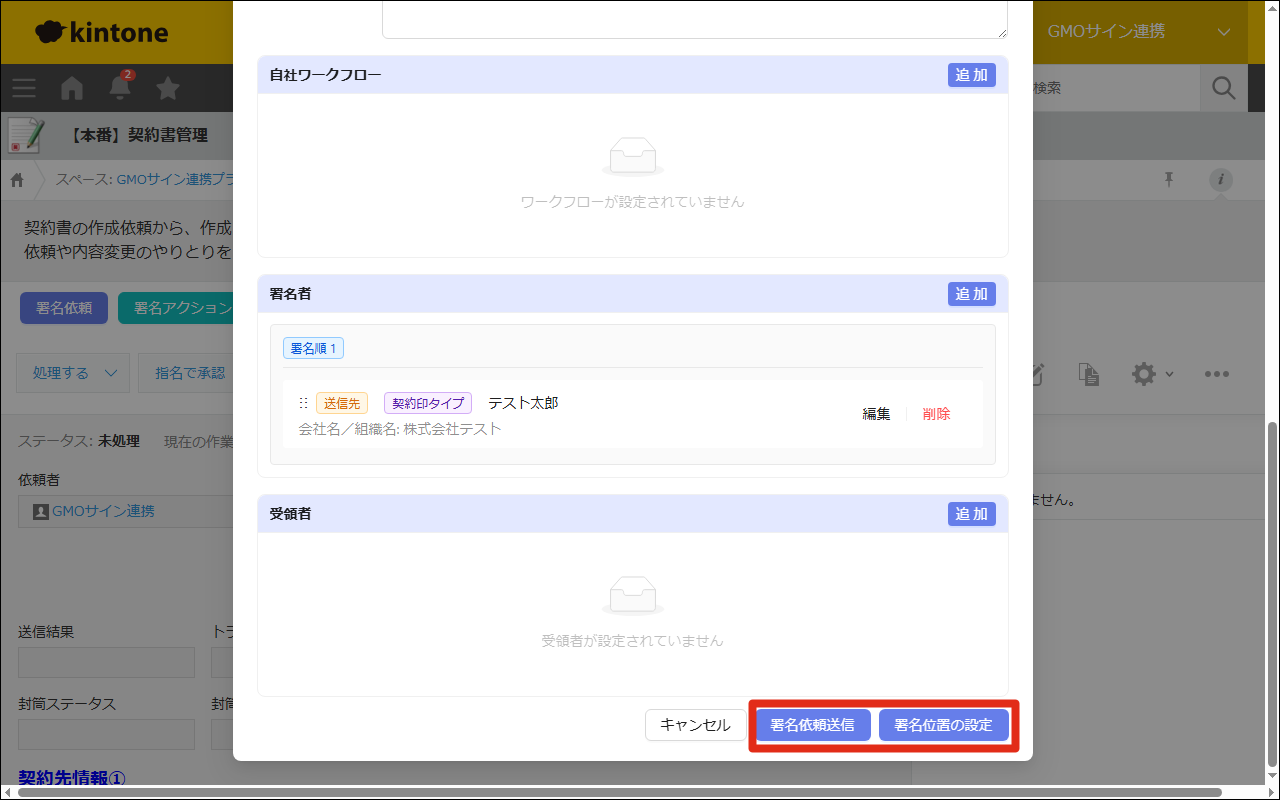Click the 送信先 tag
The image size is (1280, 800).
click(x=342, y=403)
